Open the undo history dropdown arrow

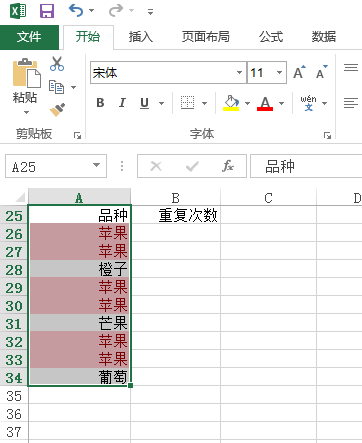92,11
